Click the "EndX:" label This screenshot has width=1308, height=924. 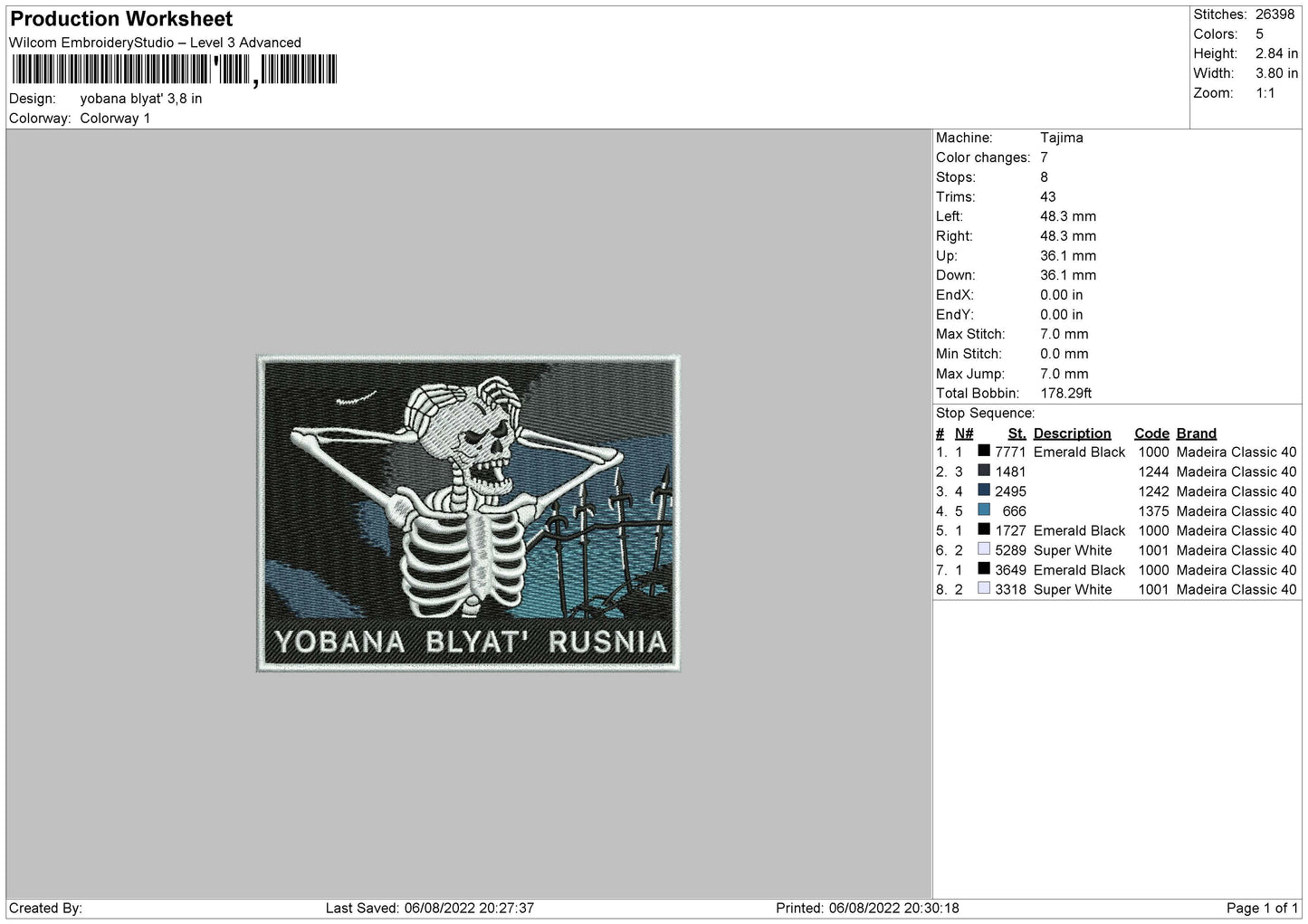[955, 295]
